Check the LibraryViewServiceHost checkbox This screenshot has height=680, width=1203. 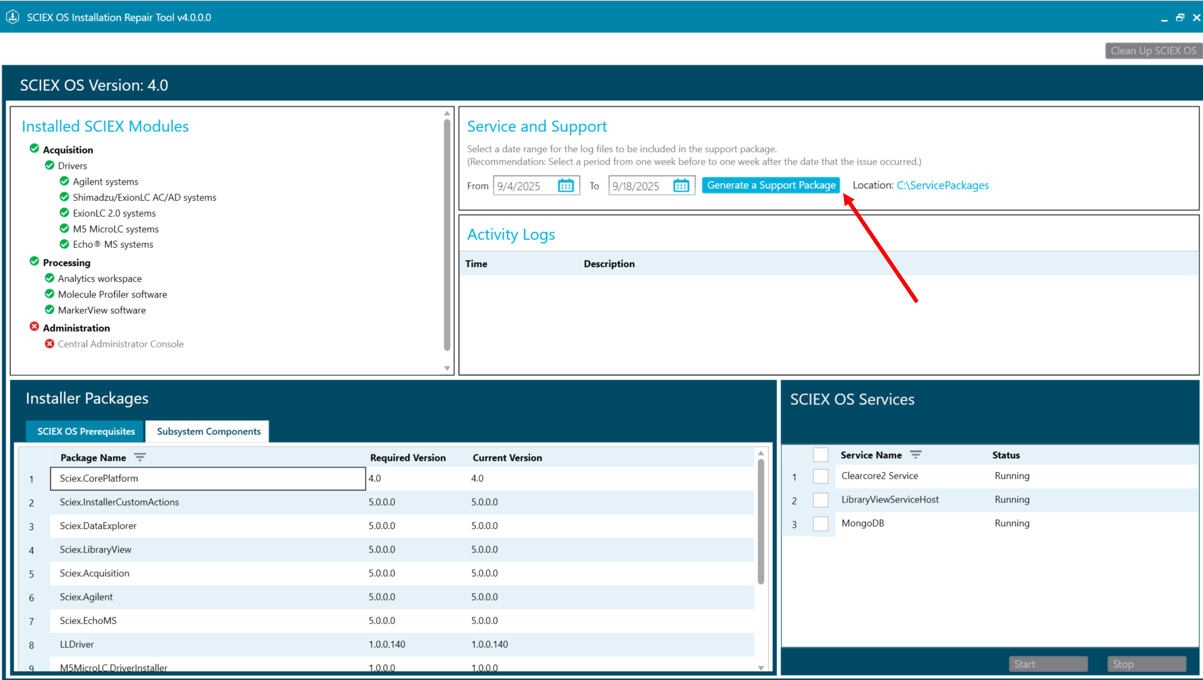coord(820,500)
